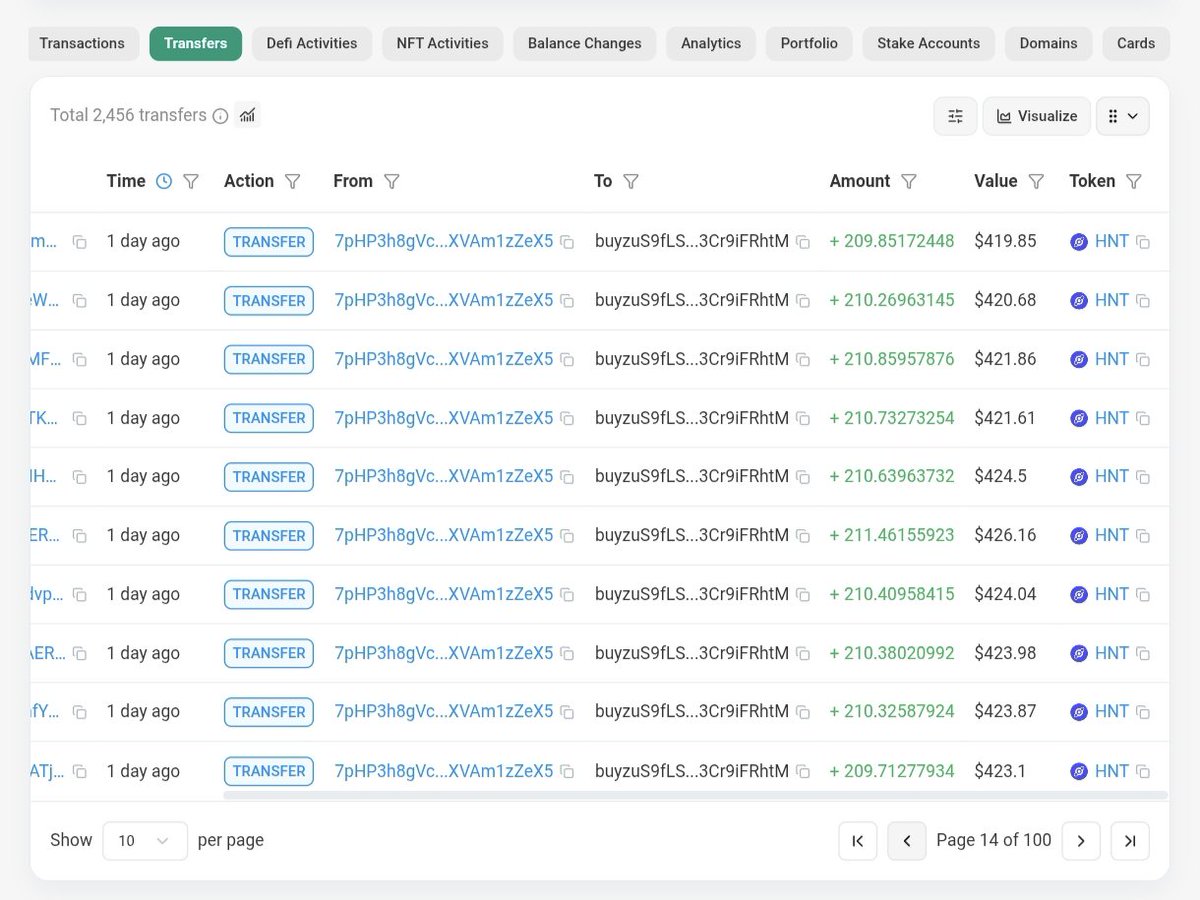Open From address link in $419.85 row
This screenshot has height=900, width=1200.
[444, 241]
